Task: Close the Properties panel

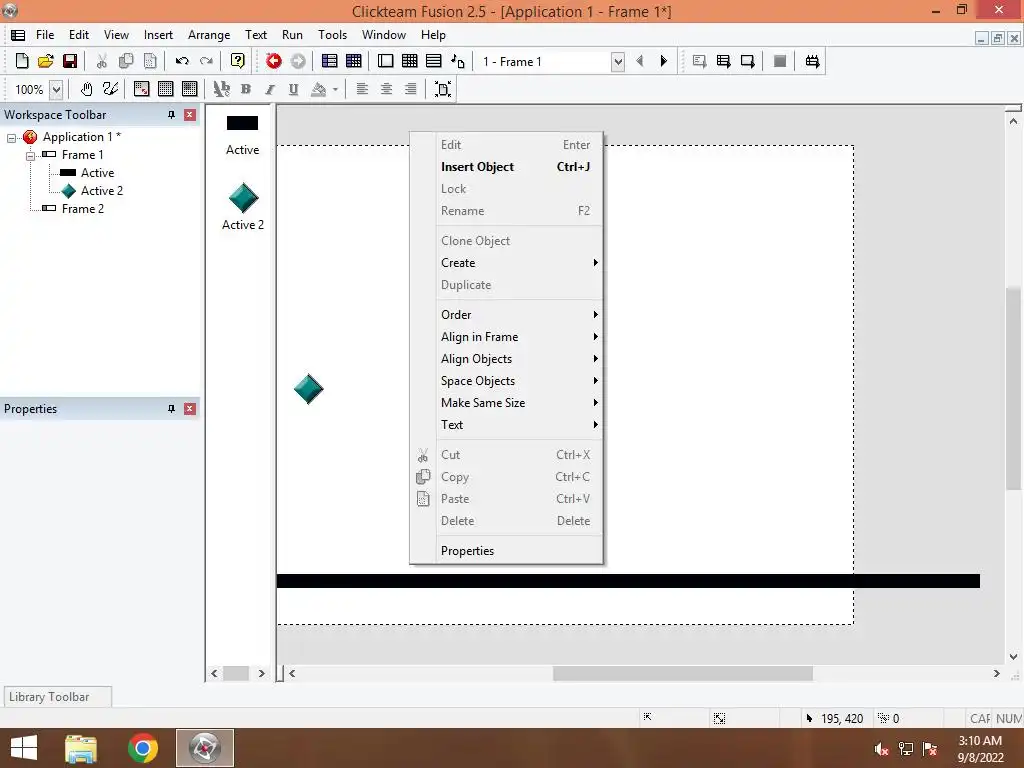Action: point(190,409)
